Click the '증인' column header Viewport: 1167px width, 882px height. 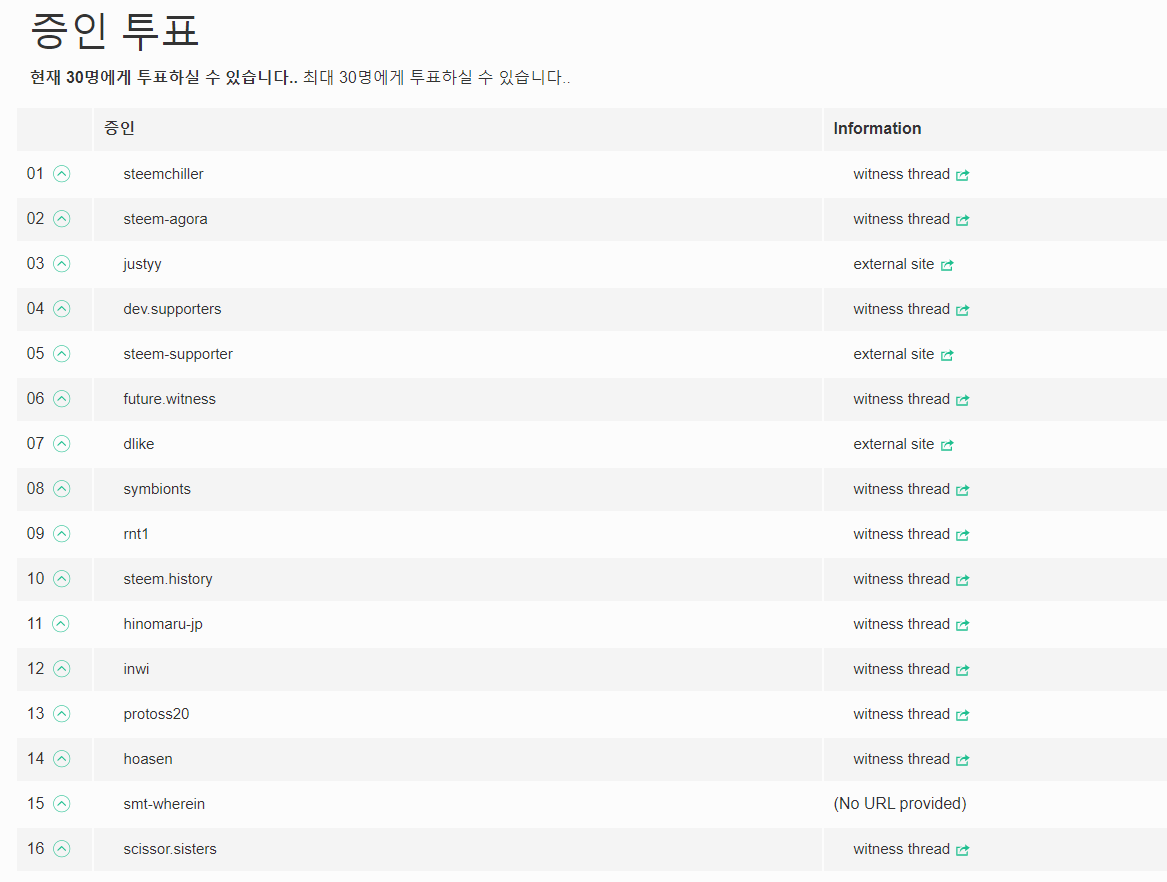(119, 128)
